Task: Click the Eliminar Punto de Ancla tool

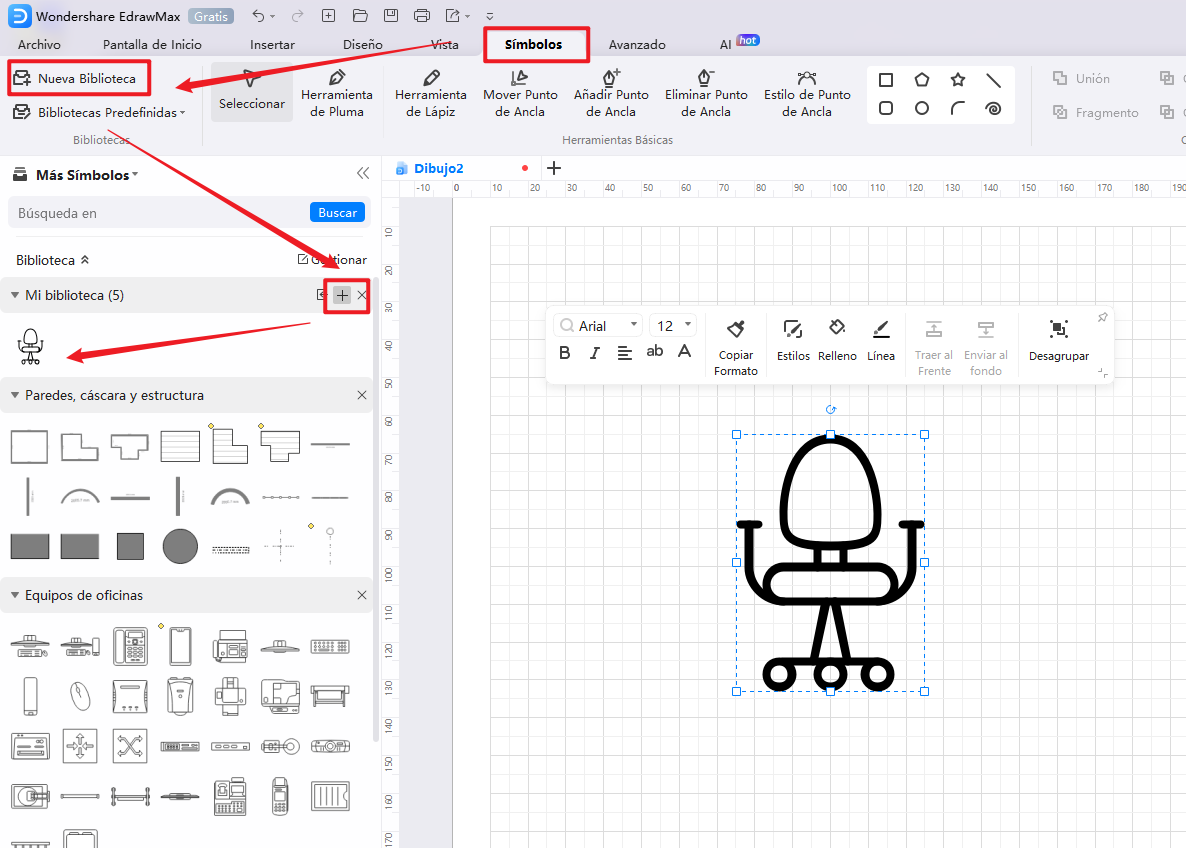Action: (706, 93)
